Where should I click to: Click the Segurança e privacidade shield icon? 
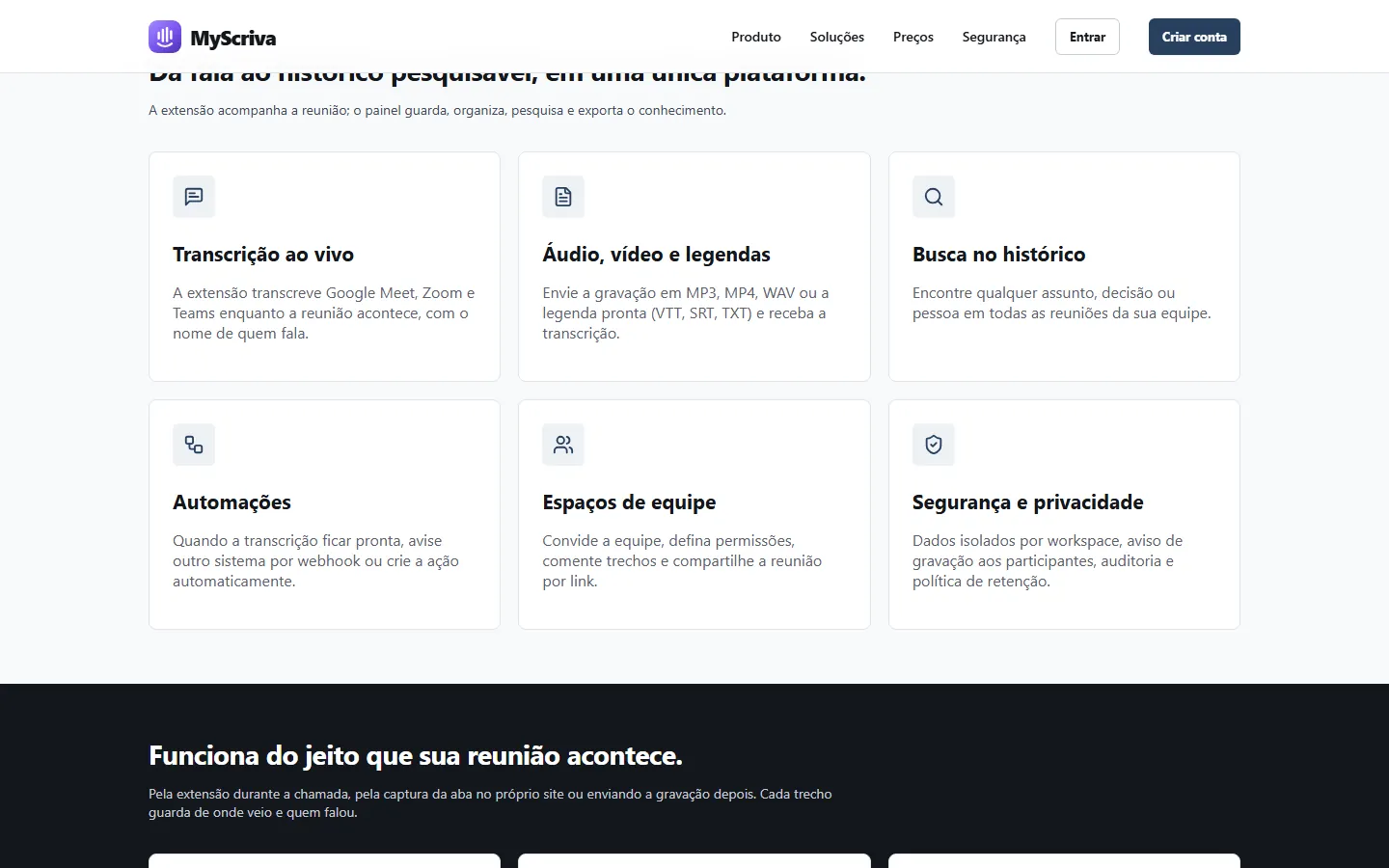coord(934,445)
